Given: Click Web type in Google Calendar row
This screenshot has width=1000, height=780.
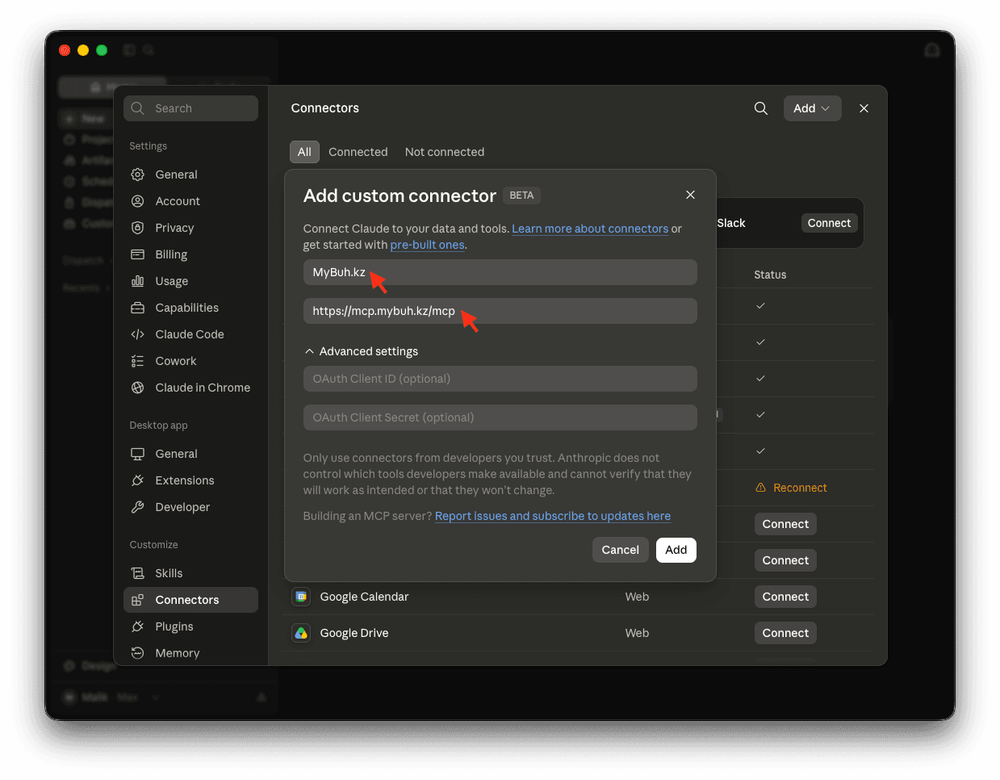Looking at the screenshot, I should tap(636, 596).
